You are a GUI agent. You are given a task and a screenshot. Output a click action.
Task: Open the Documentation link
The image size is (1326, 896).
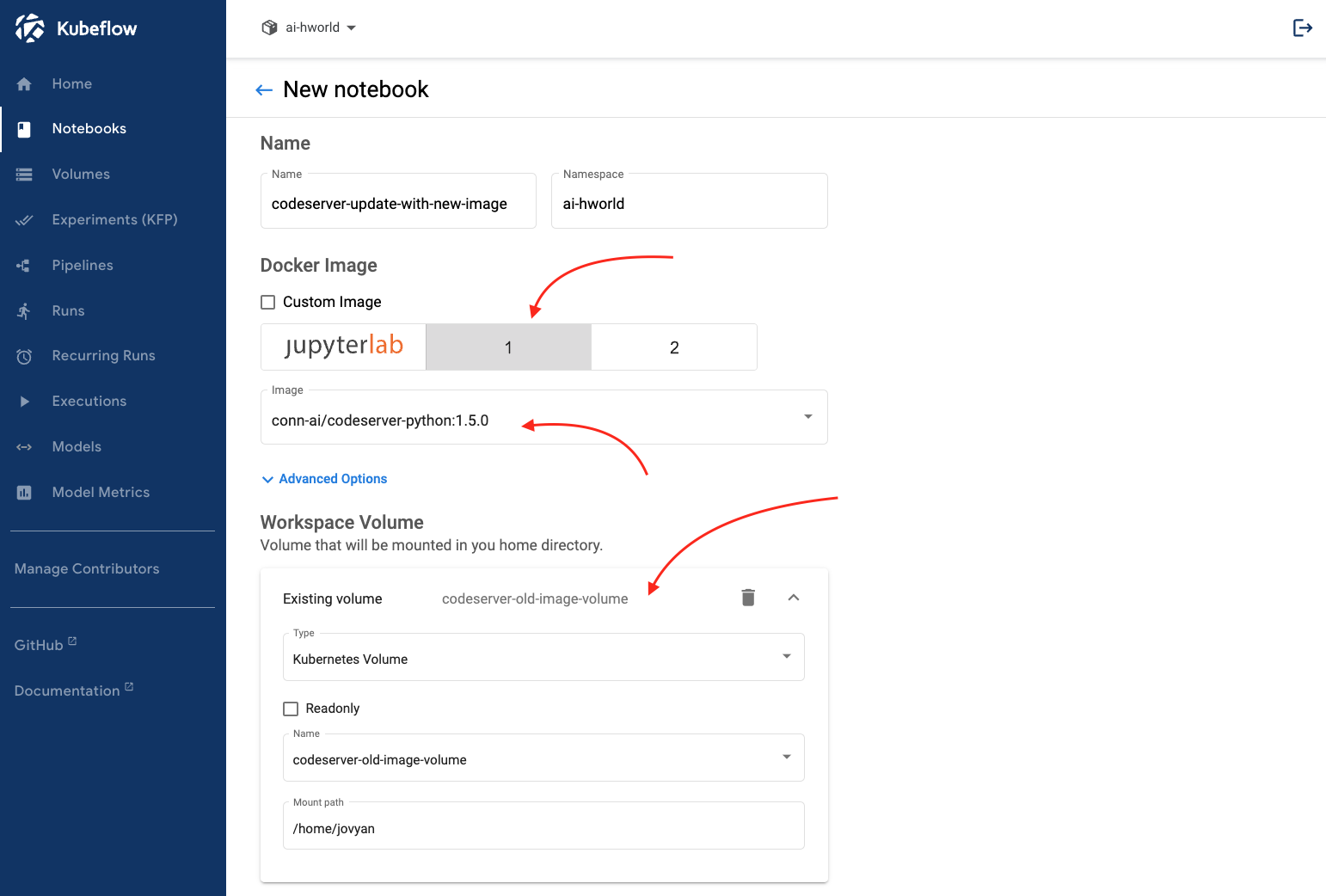67,691
